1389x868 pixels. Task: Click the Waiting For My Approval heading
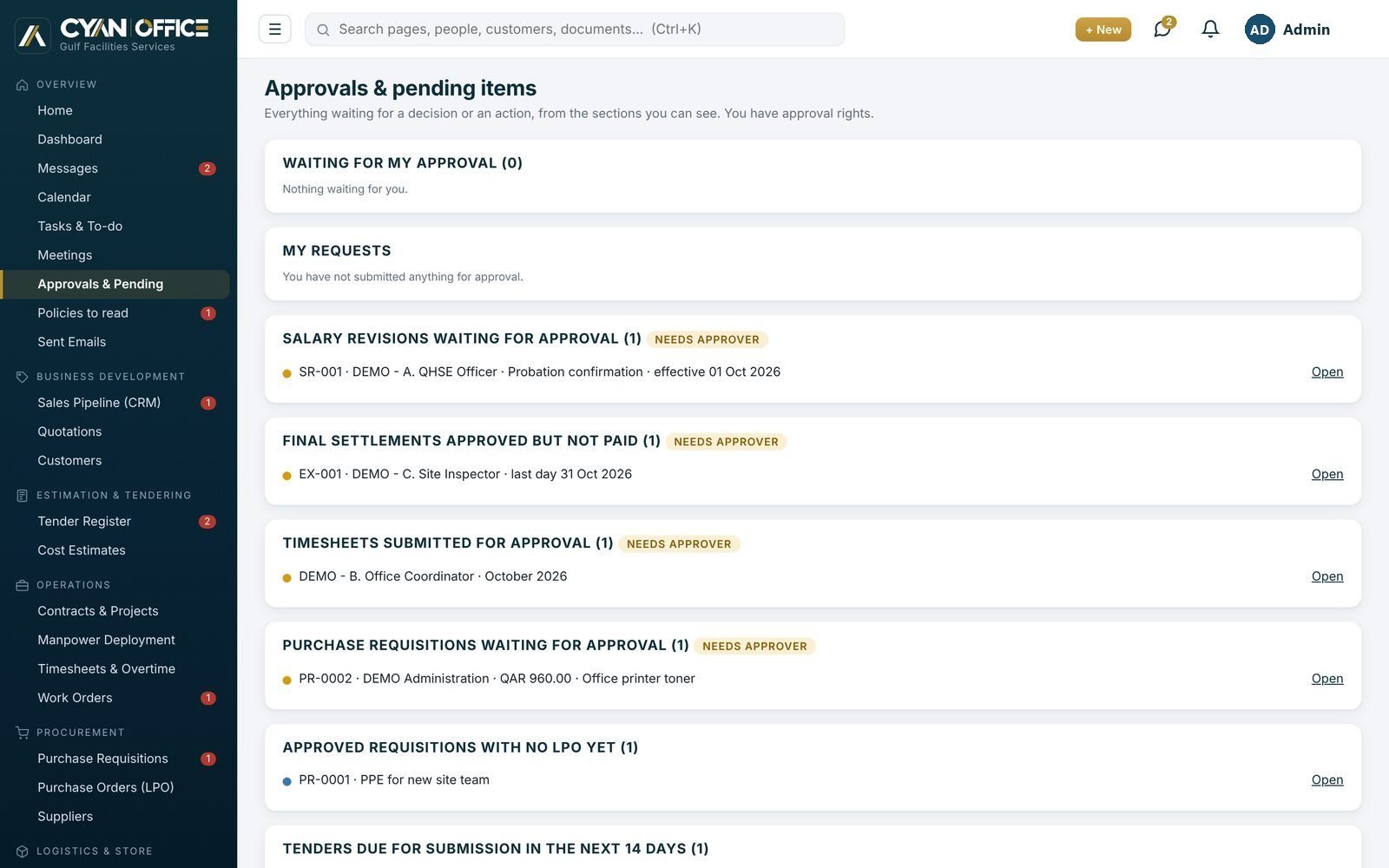(x=403, y=163)
